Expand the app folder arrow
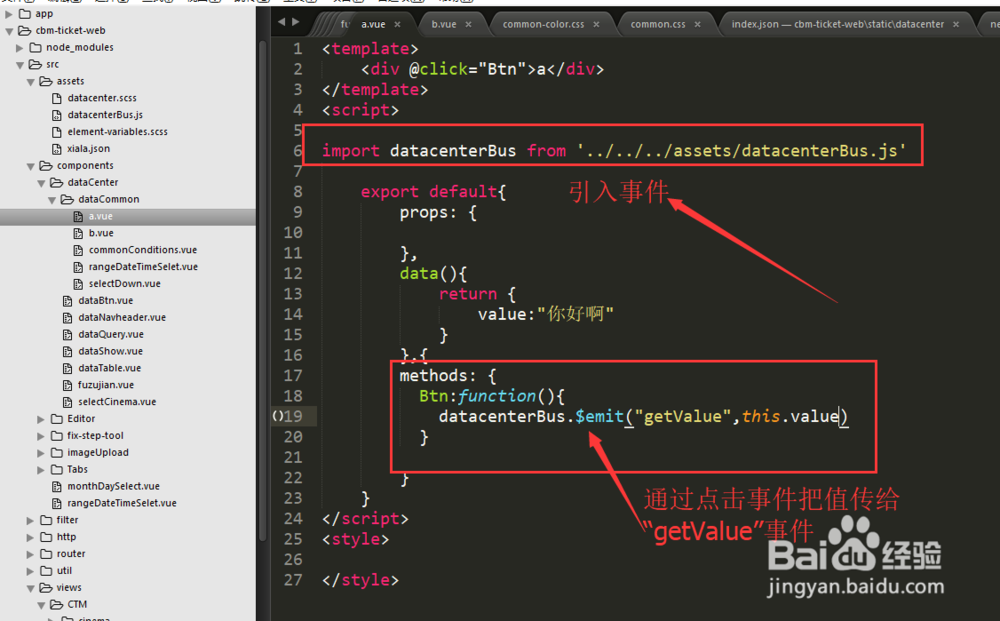 pos(9,13)
